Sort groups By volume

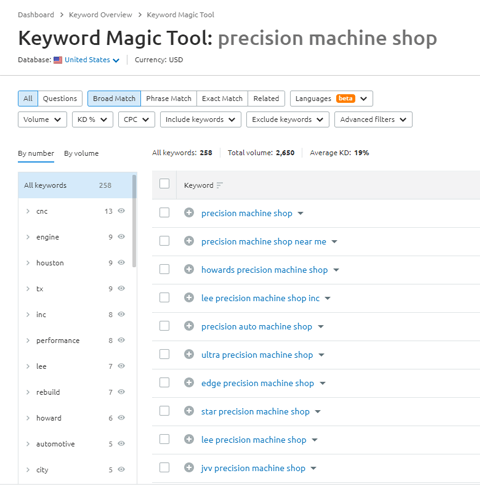[x=81, y=153]
